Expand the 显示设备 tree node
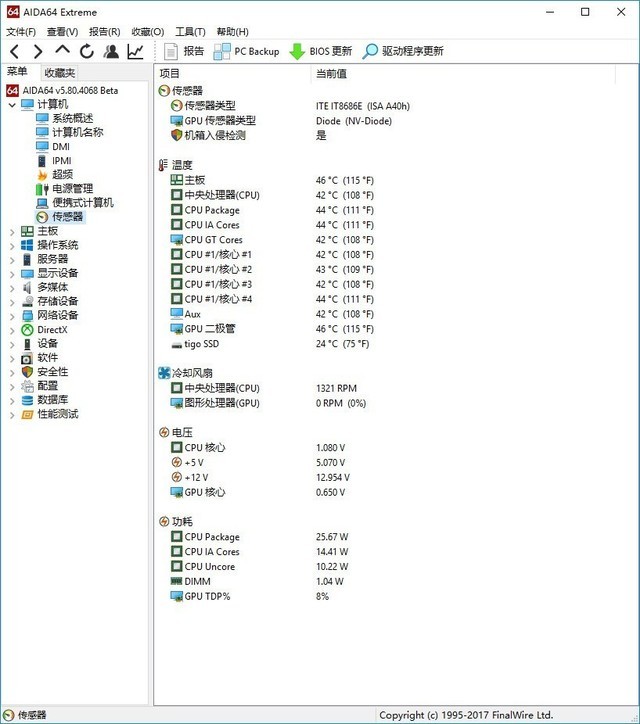Image resolution: width=640 pixels, height=724 pixels. pyautogui.click(x=12, y=274)
